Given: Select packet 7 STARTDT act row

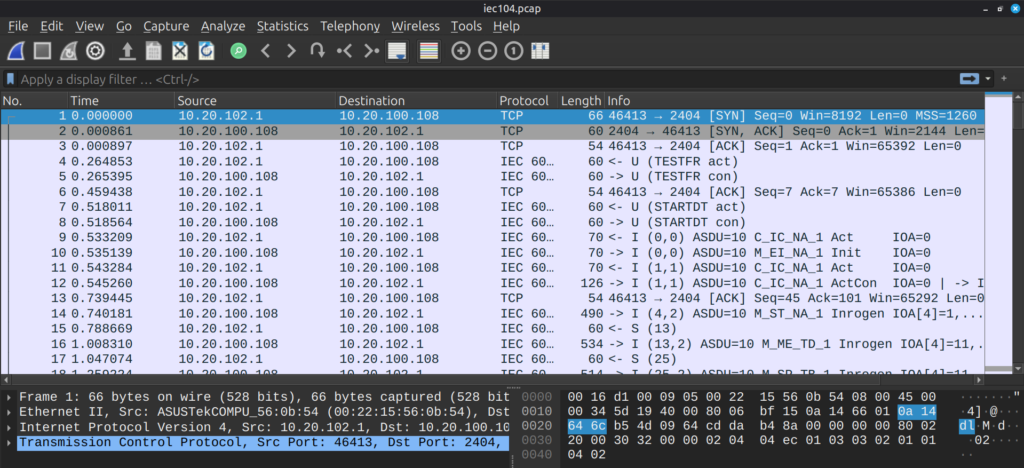Looking at the screenshot, I should [x=492, y=207].
